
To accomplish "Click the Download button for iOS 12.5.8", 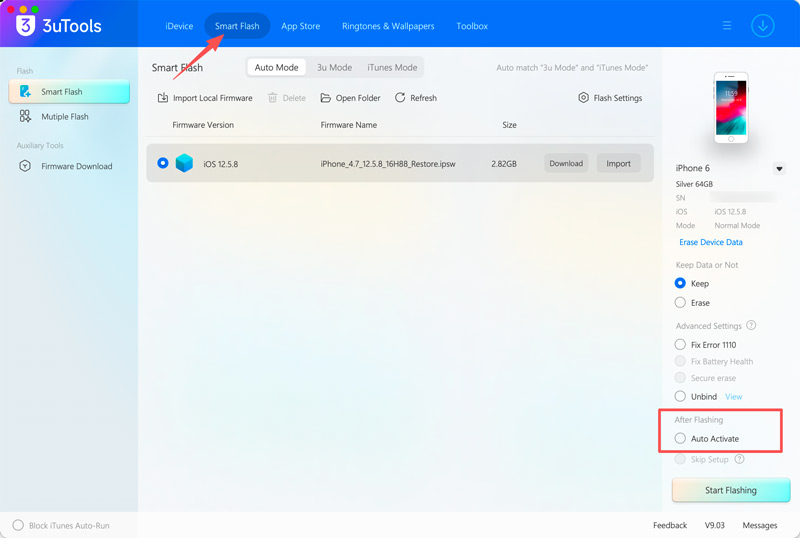I will [x=566, y=163].
